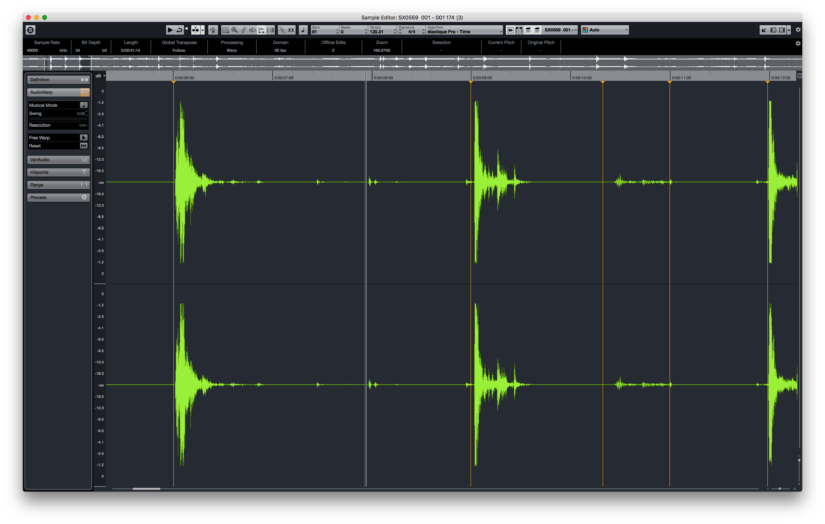825x524 pixels.
Task: Click Open in Separate Window arrow icon
Action: click(764, 30)
